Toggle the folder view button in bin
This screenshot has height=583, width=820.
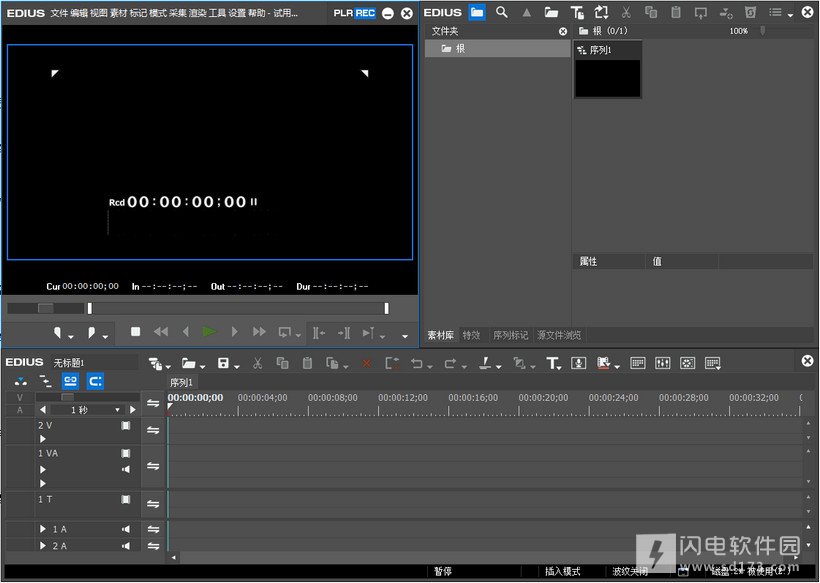pos(477,13)
